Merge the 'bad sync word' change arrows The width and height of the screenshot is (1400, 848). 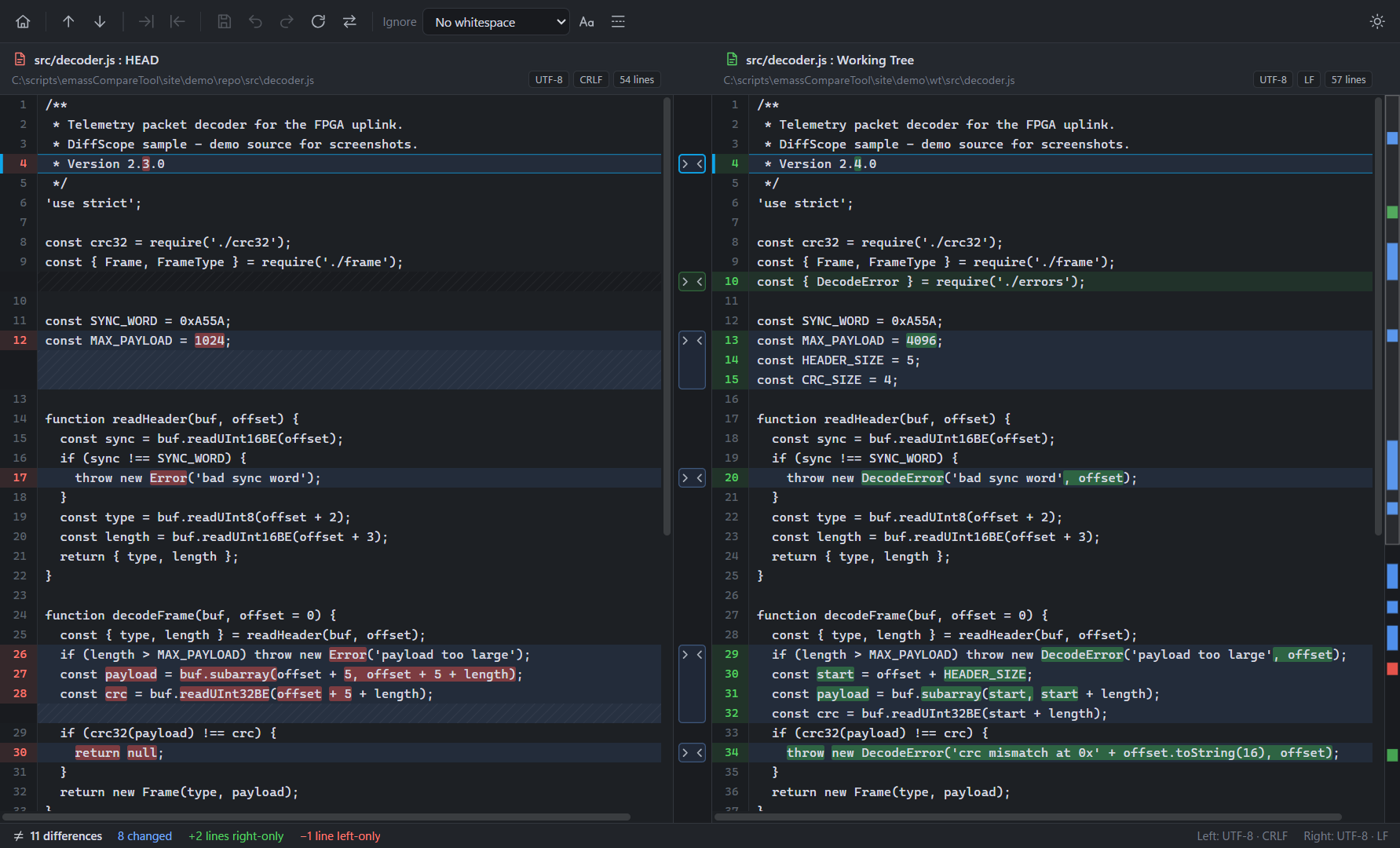coord(692,478)
